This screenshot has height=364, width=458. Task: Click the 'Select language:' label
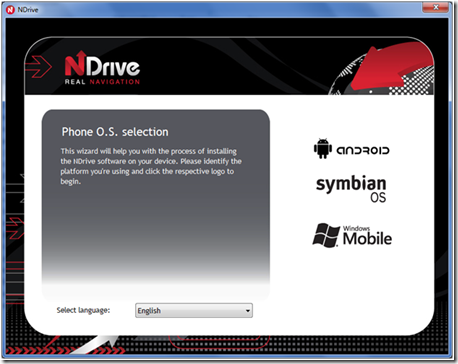pos(83,310)
